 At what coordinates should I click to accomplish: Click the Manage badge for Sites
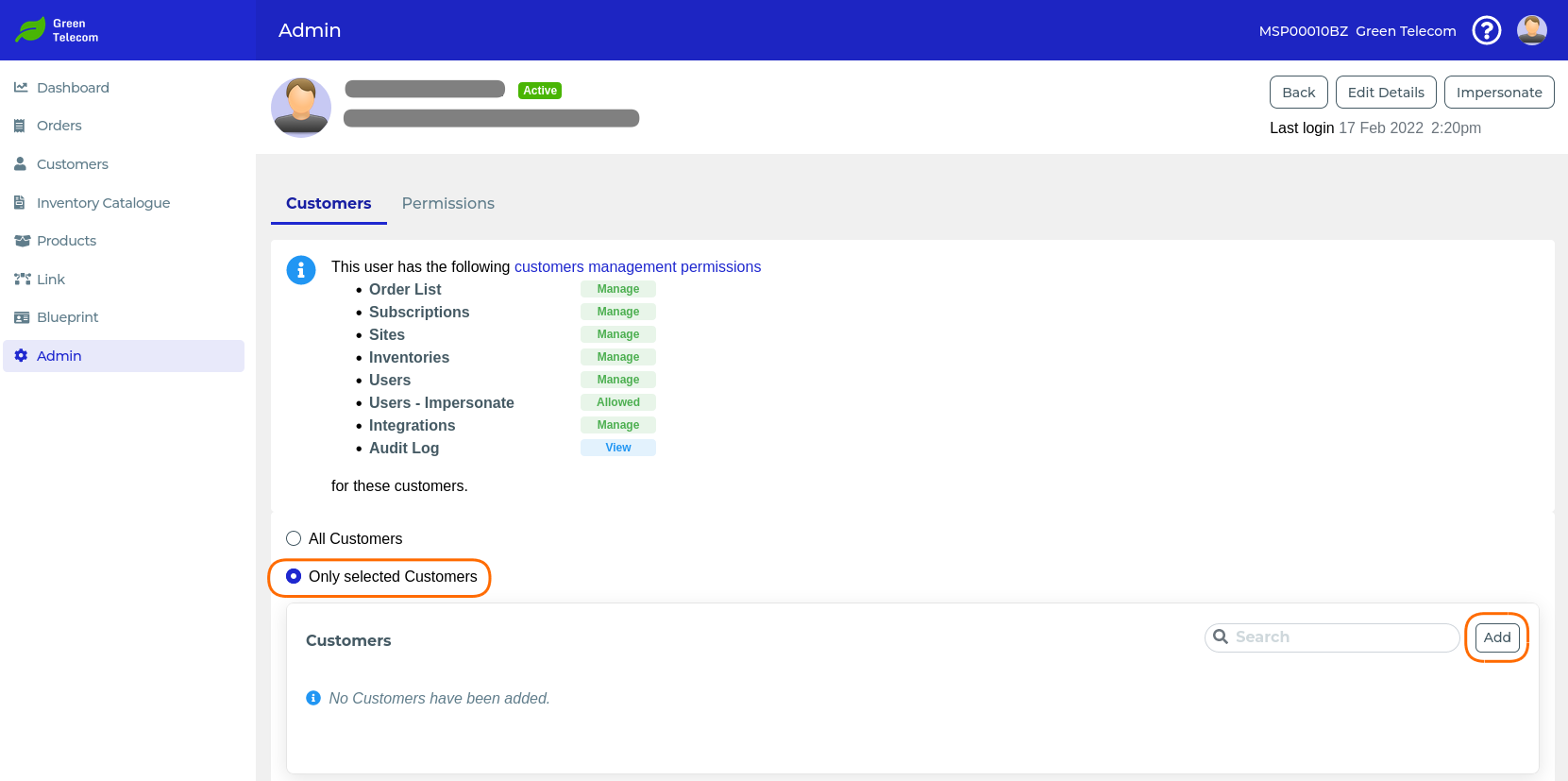click(618, 334)
